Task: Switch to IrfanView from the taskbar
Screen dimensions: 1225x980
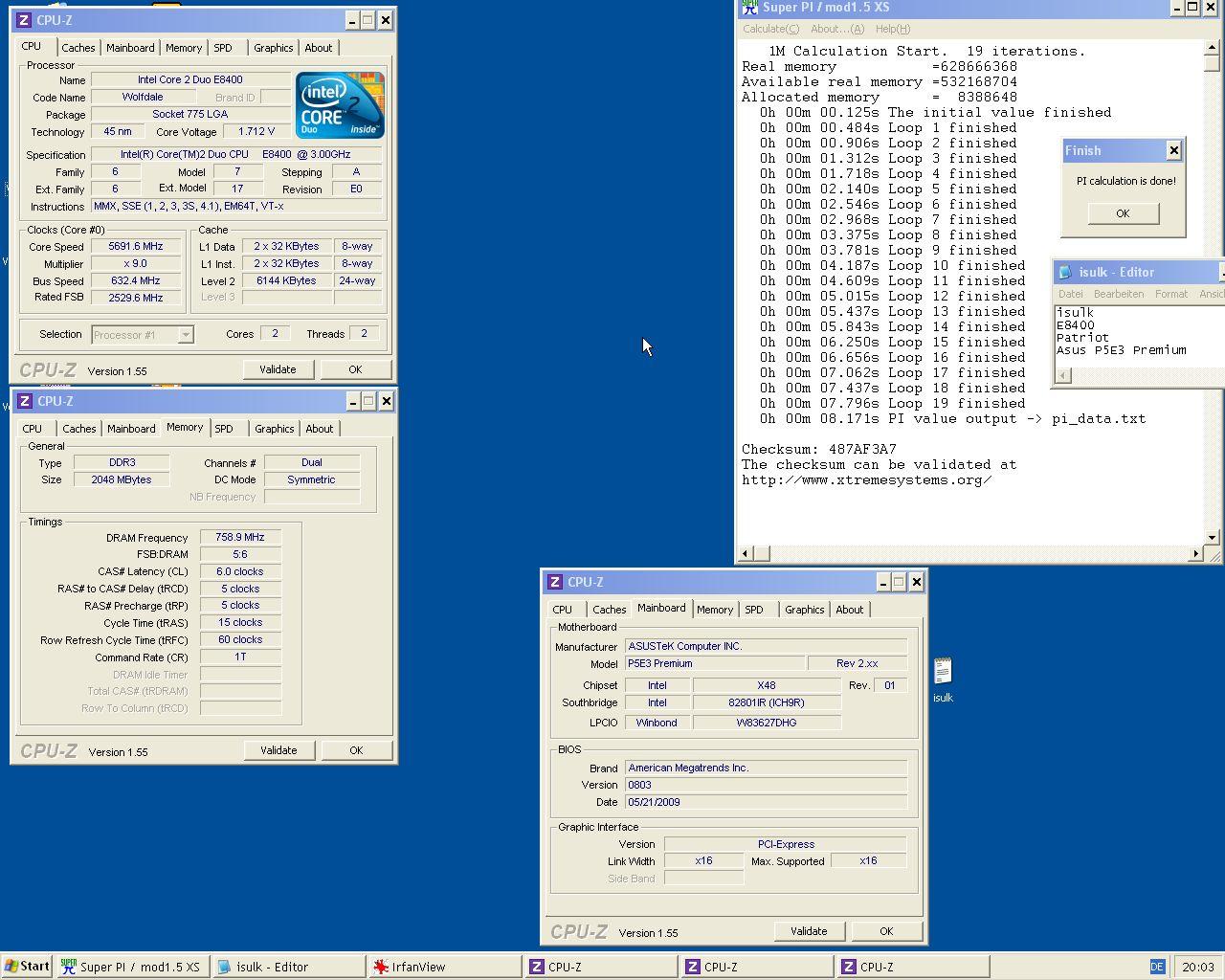Action: 445,967
